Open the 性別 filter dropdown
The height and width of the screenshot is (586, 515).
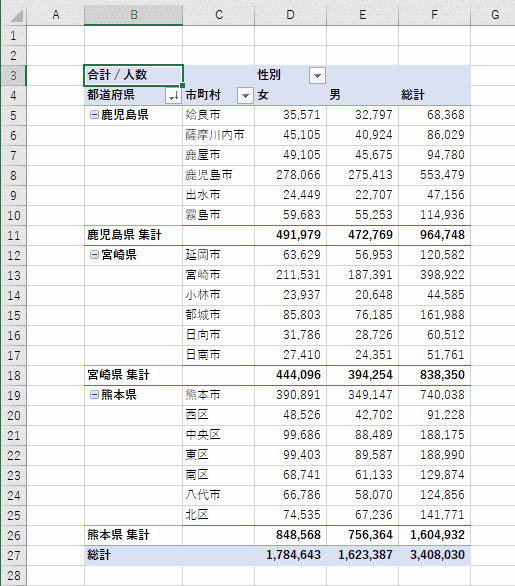[317, 75]
